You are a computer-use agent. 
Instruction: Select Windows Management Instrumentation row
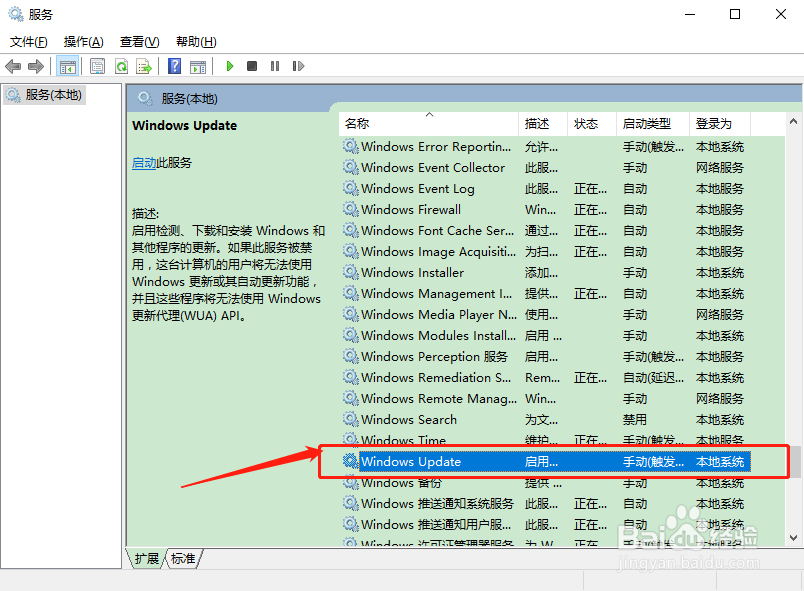[x=546, y=294]
